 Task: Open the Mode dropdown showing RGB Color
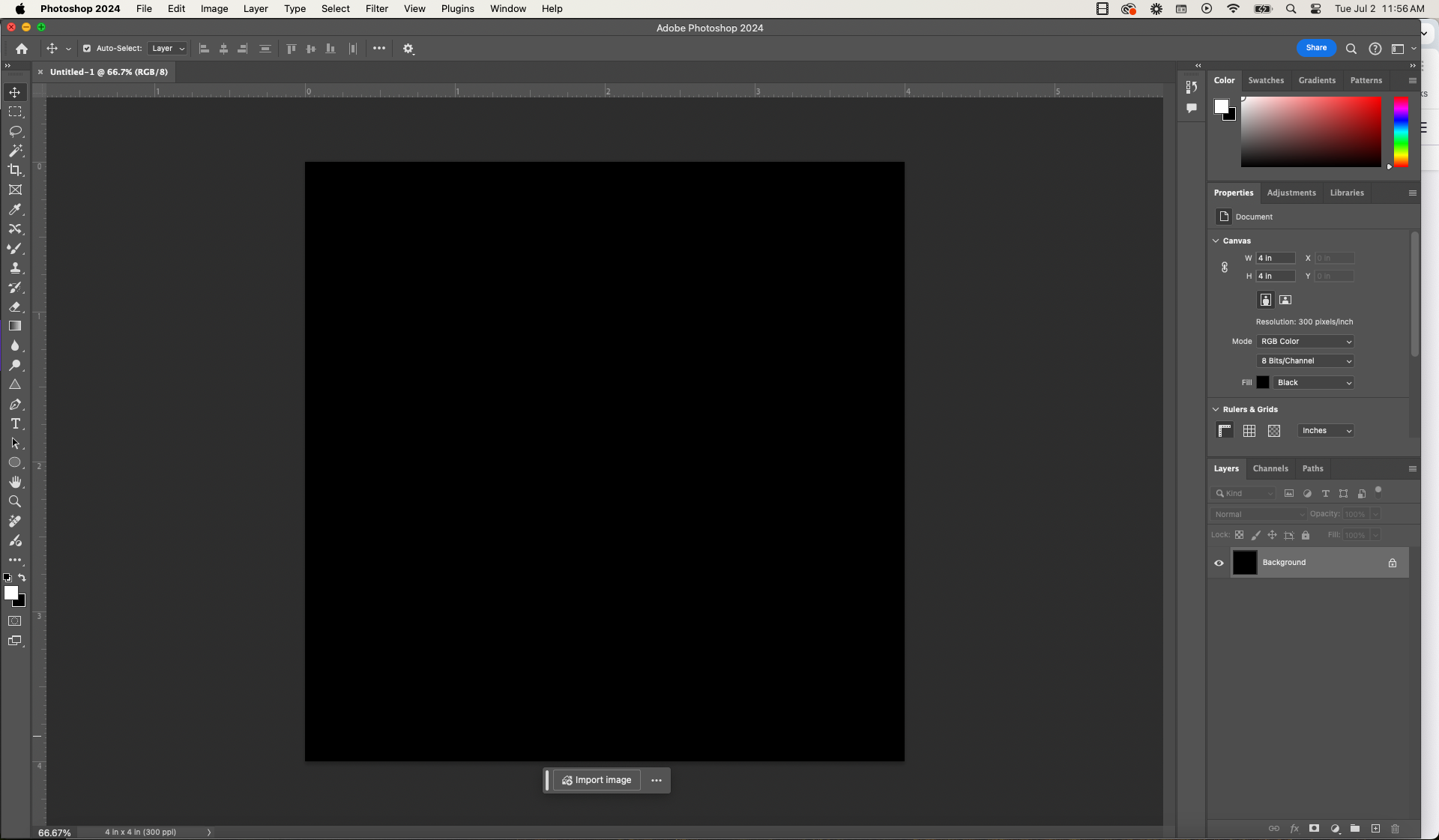tap(1303, 341)
